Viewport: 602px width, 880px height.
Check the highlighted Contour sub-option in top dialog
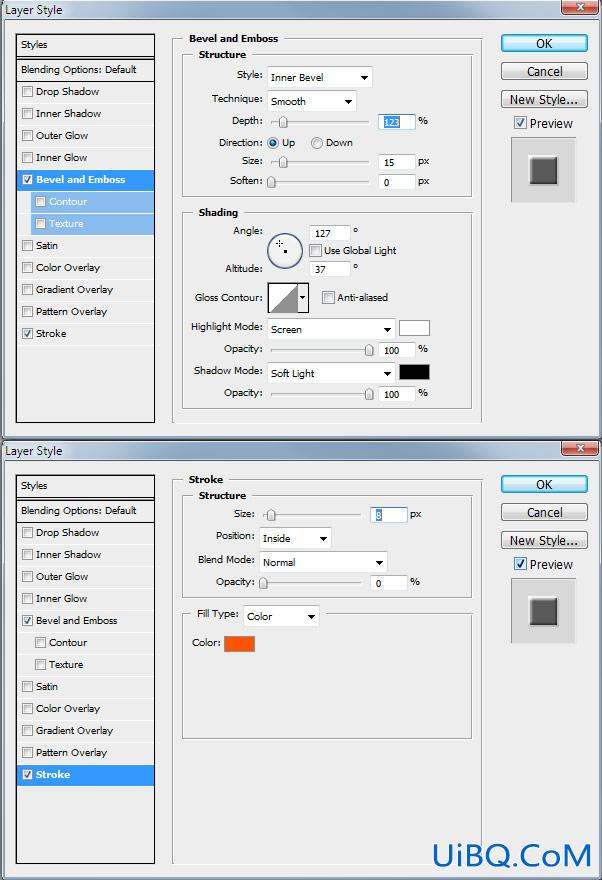[40, 201]
